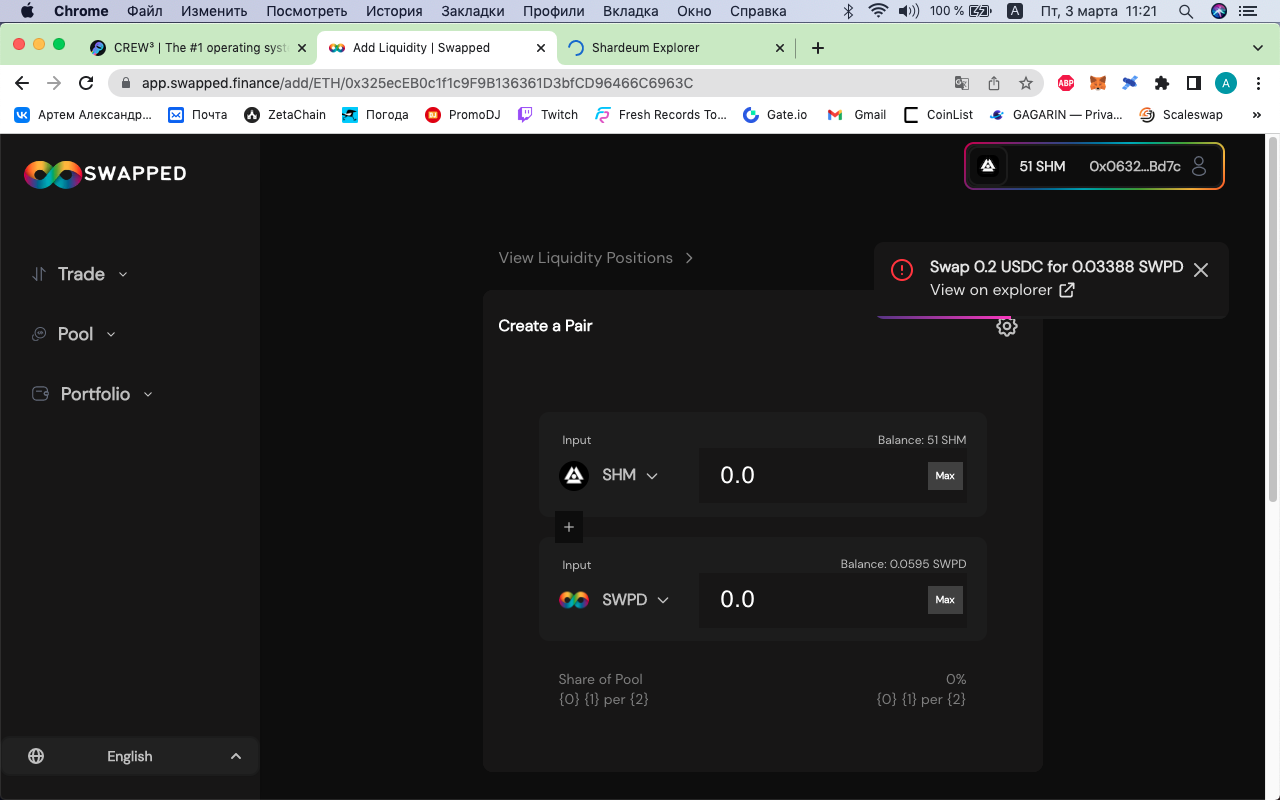Click the translate page icon
This screenshot has height=800, width=1280.
point(962,84)
